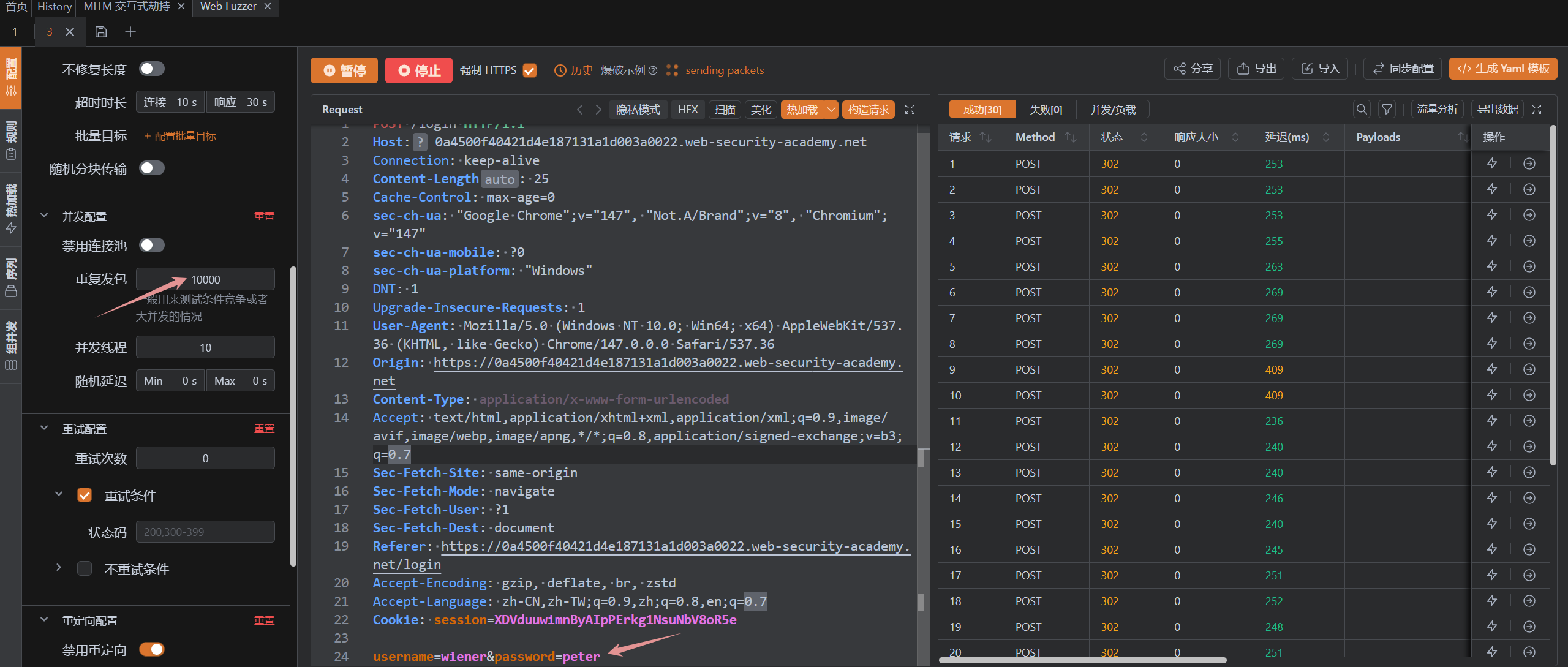Open the 配置批量目标 link
The image size is (1568, 667).
pos(180,136)
